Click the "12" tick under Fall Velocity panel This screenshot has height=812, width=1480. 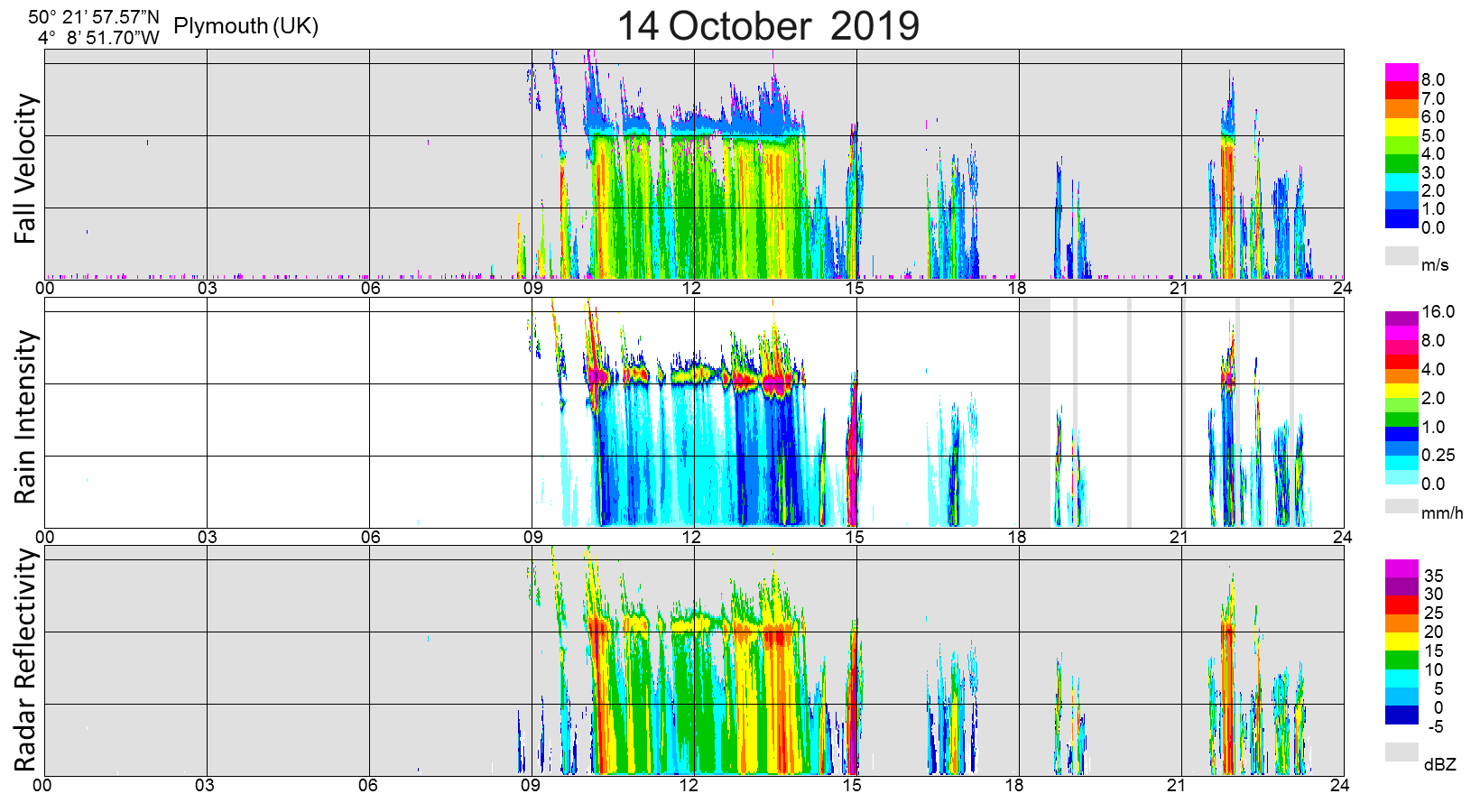click(x=691, y=289)
